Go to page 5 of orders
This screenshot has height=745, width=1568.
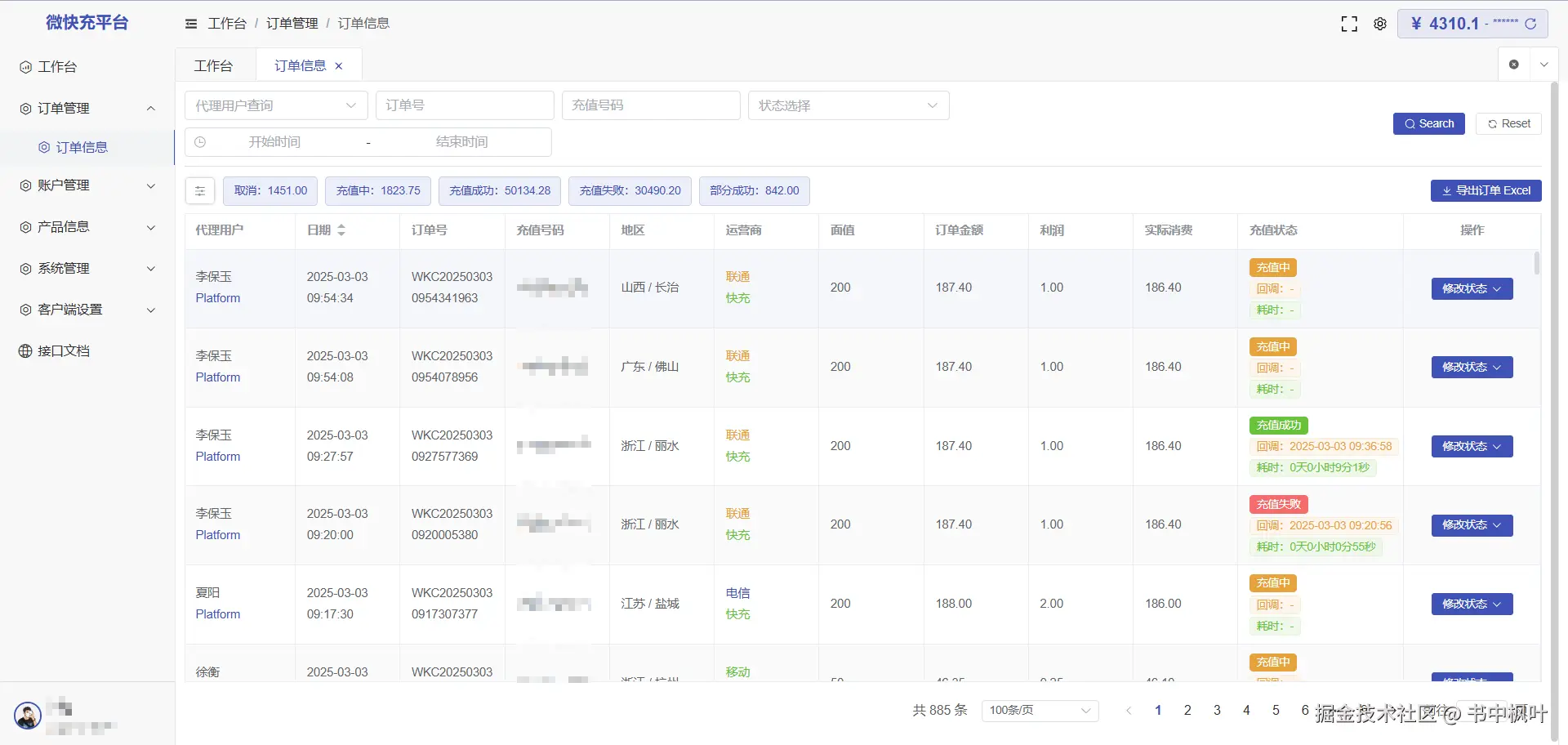[1276, 711]
